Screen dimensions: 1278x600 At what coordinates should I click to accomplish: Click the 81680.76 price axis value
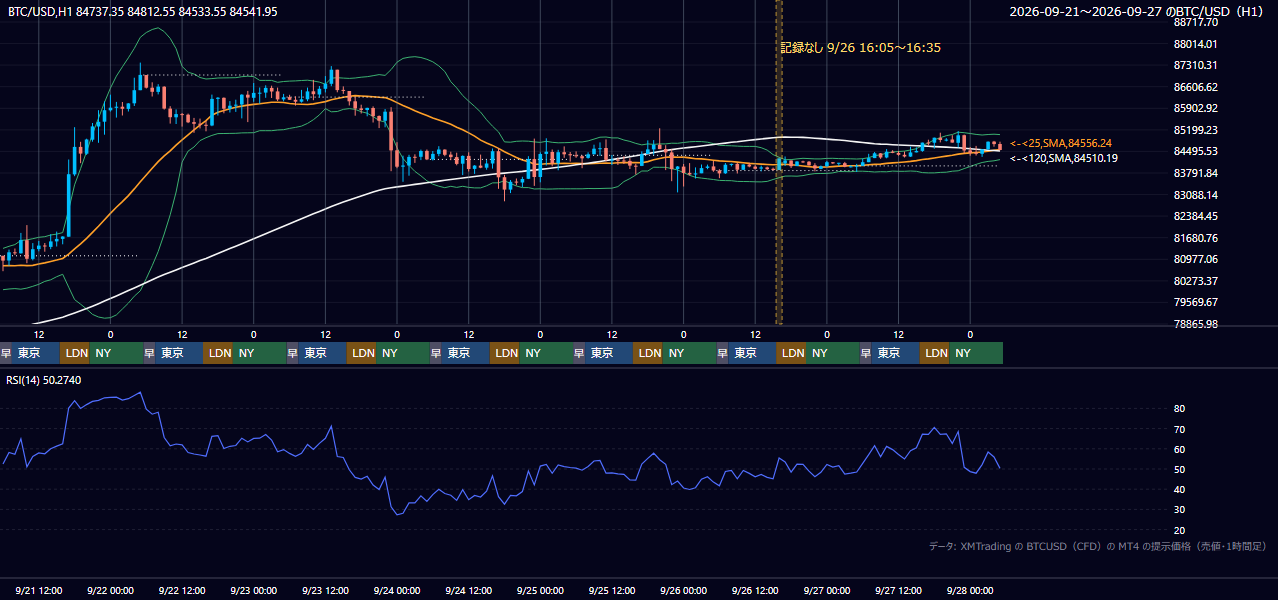tap(1195, 238)
